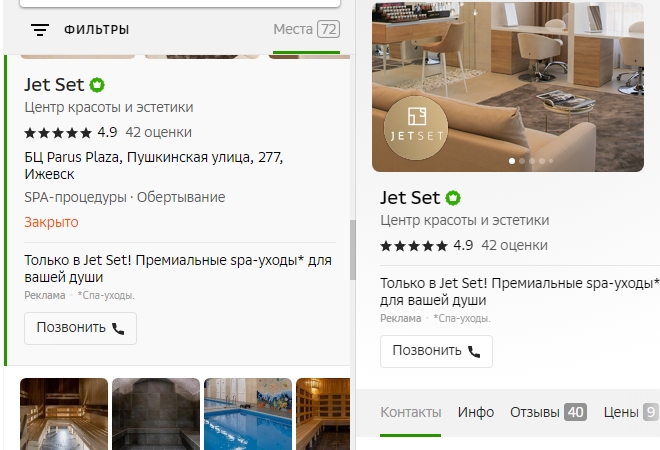
Task: Click star rating in the detail panel
Action: click(x=414, y=246)
